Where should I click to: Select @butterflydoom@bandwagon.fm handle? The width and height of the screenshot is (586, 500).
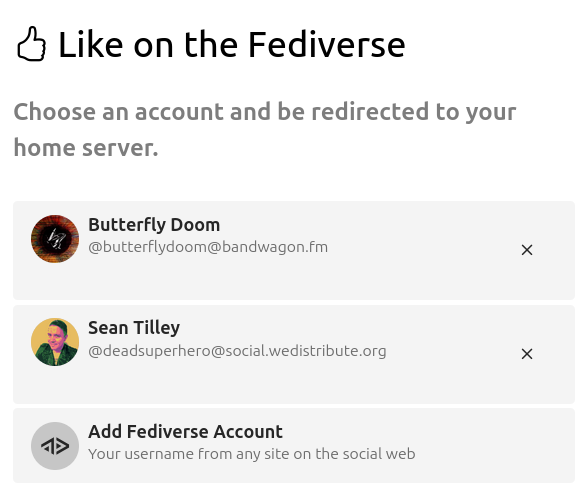[208, 247]
